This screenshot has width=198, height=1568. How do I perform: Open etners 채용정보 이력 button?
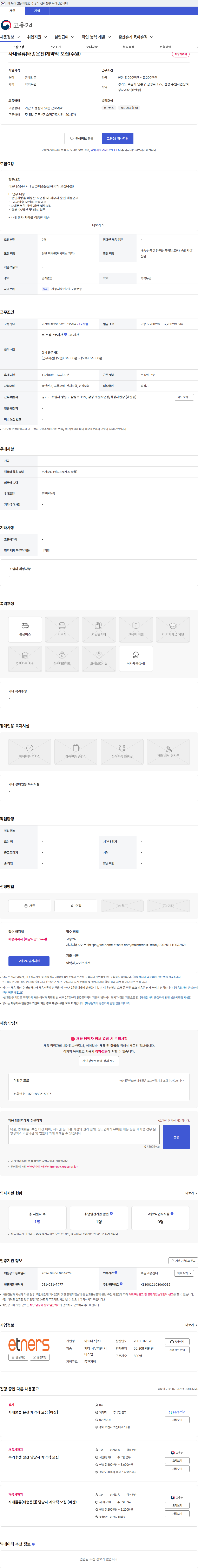[x=177, y=1349]
